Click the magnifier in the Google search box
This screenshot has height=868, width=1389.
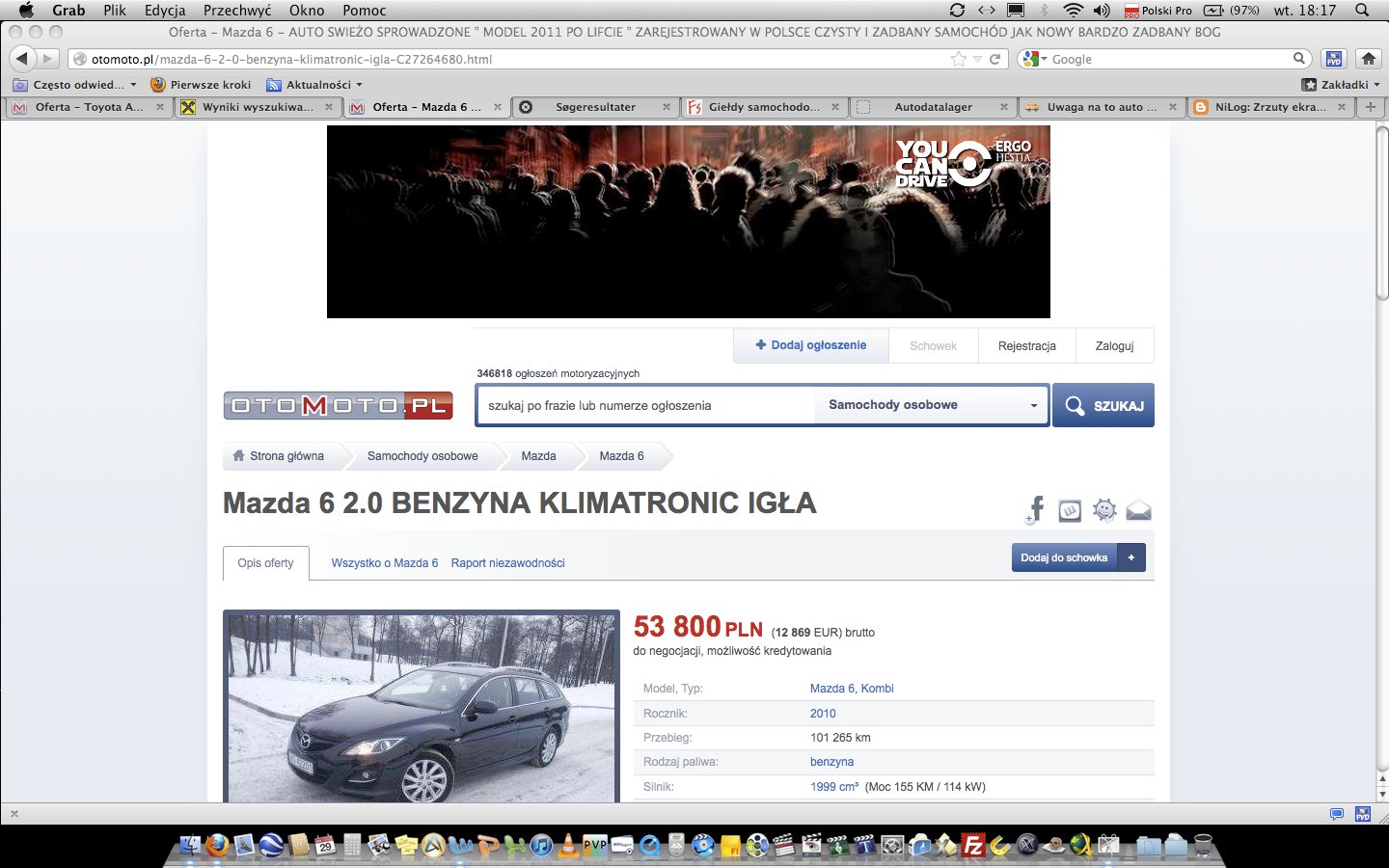(x=1299, y=59)
